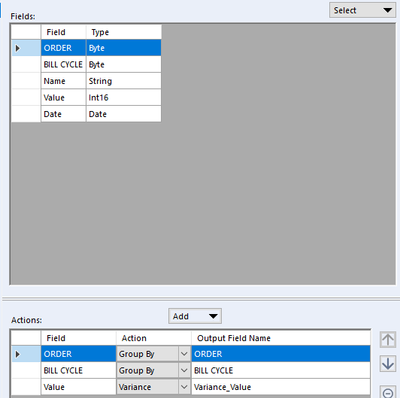Image resolution: width=400 pixels, height=398 pixels.
Task: Select the BILL CYCLE row in Fields table
Action: [x=86, y=64]
